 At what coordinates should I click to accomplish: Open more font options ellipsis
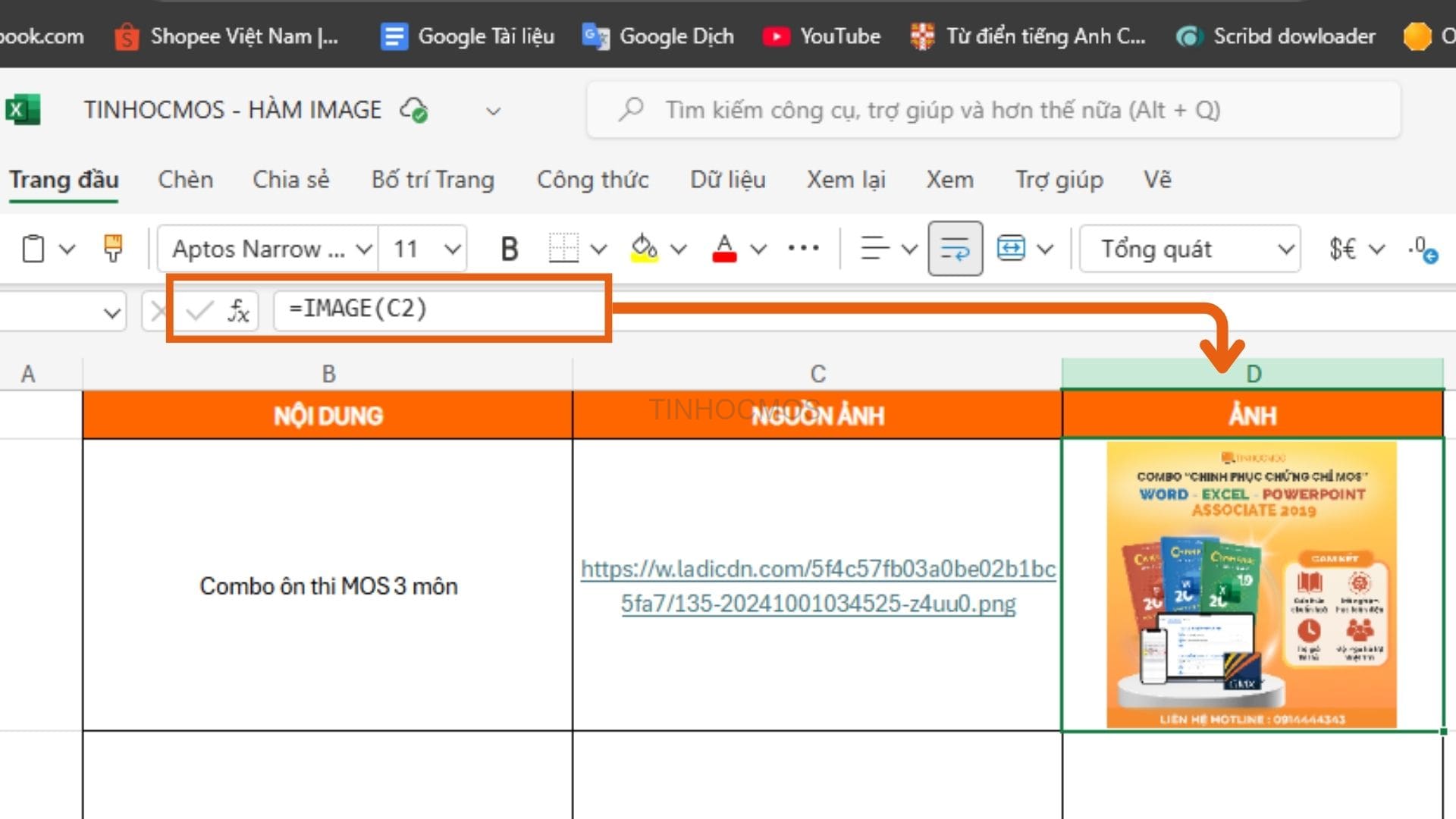click(803, 248)
